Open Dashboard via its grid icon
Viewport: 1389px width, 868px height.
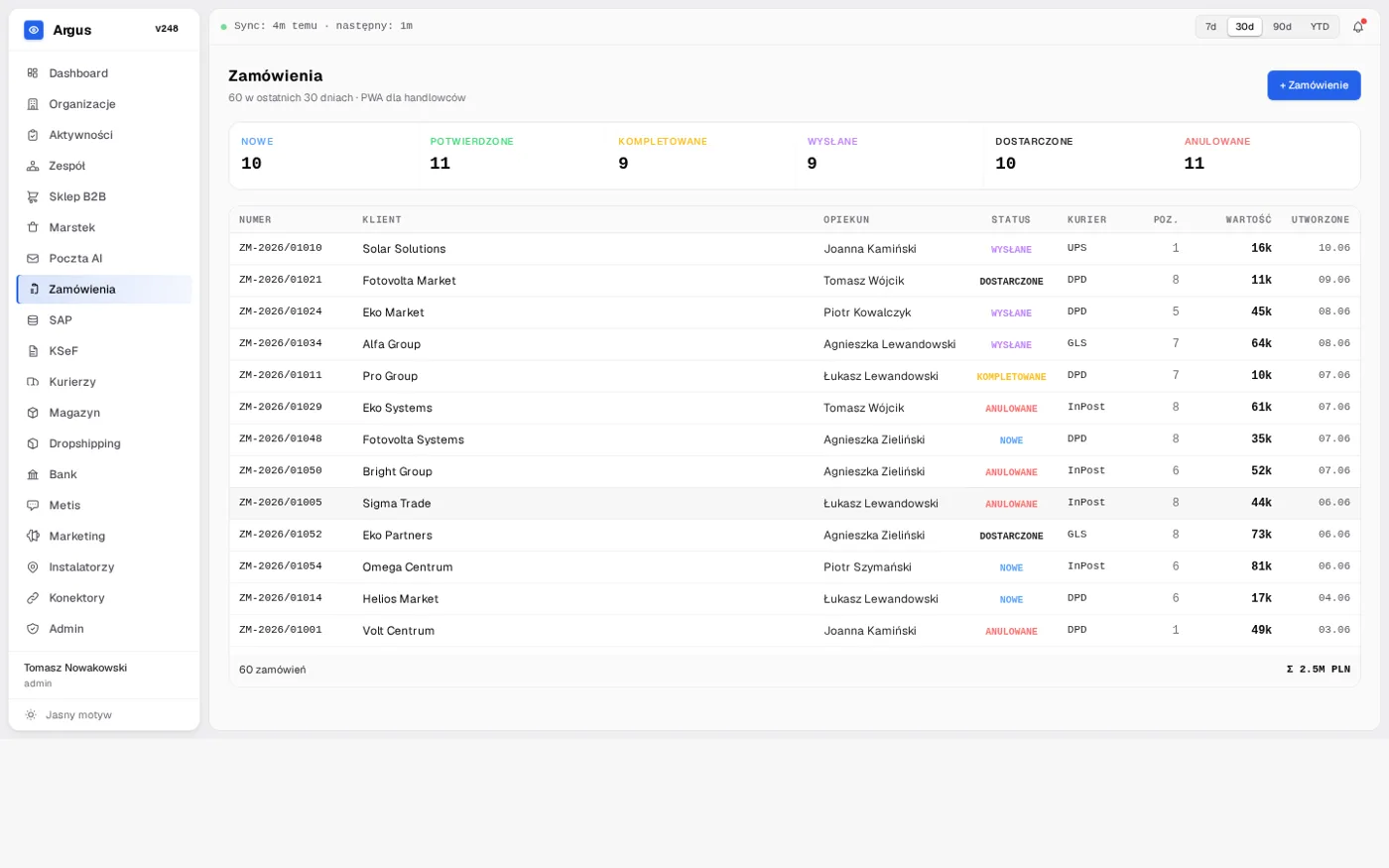pos(33,73)
